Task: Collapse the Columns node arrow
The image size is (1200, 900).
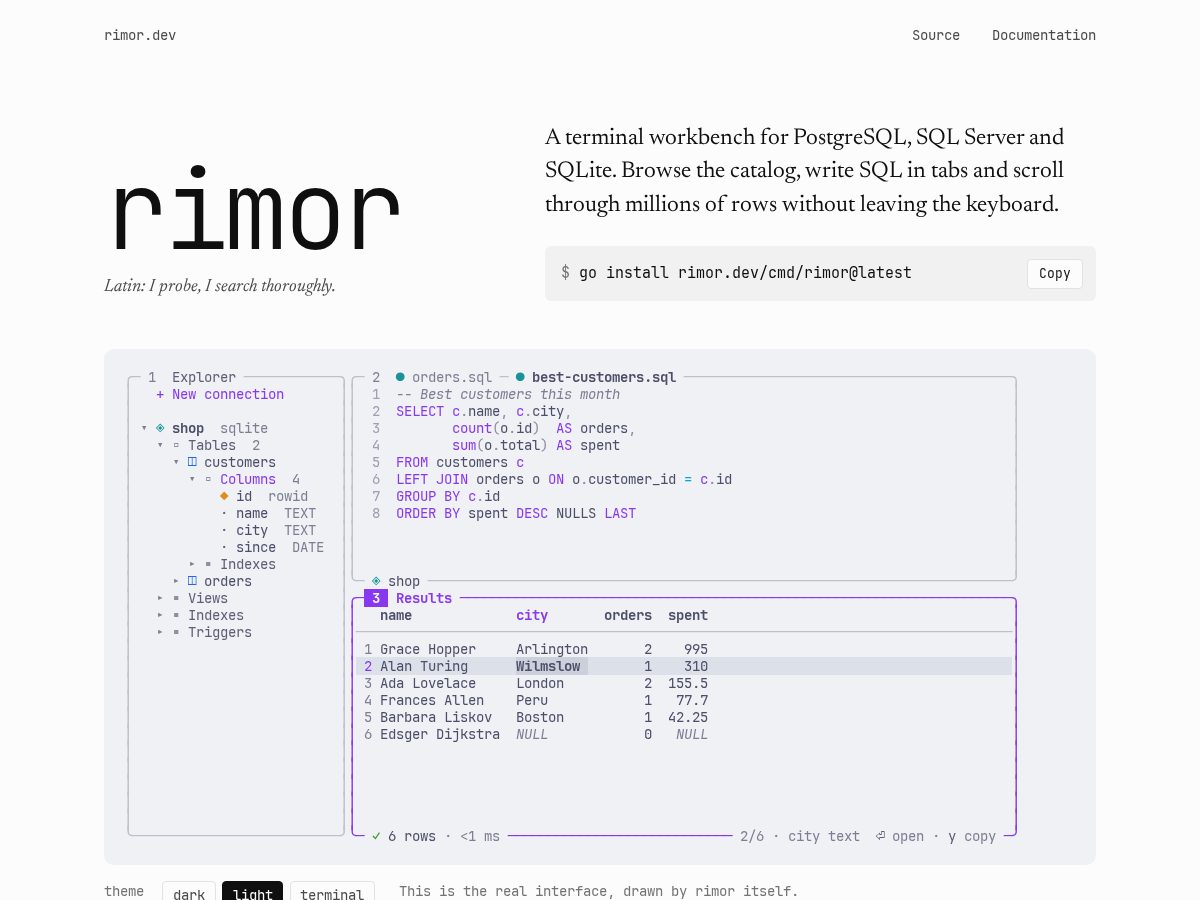Action: pos(192,479)
